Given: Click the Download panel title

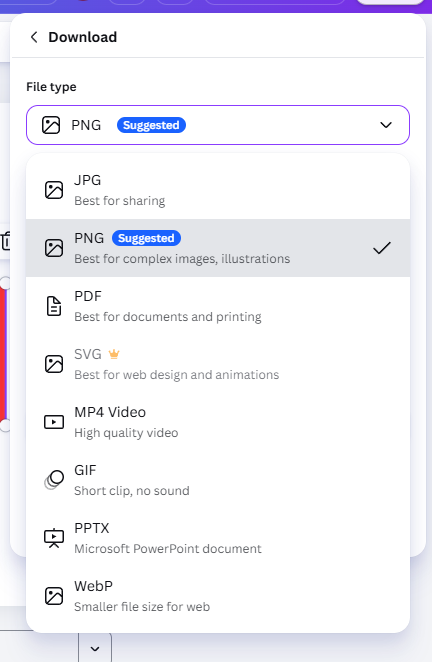Looking at the screenshot, I should point(83,37).
